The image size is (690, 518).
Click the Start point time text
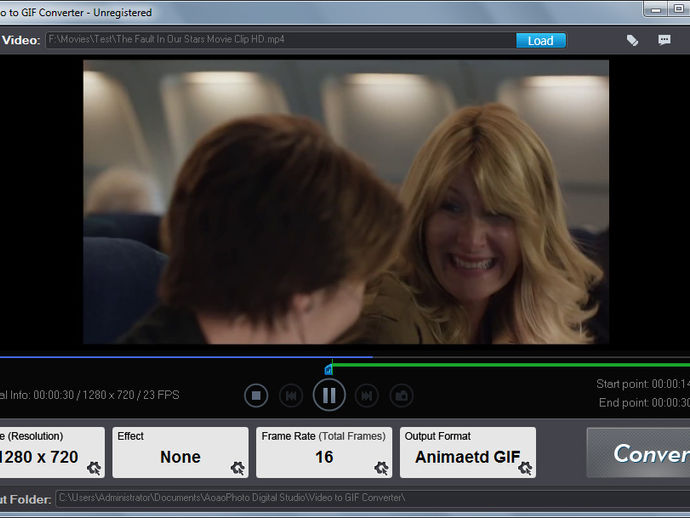(x=643, y=384)
